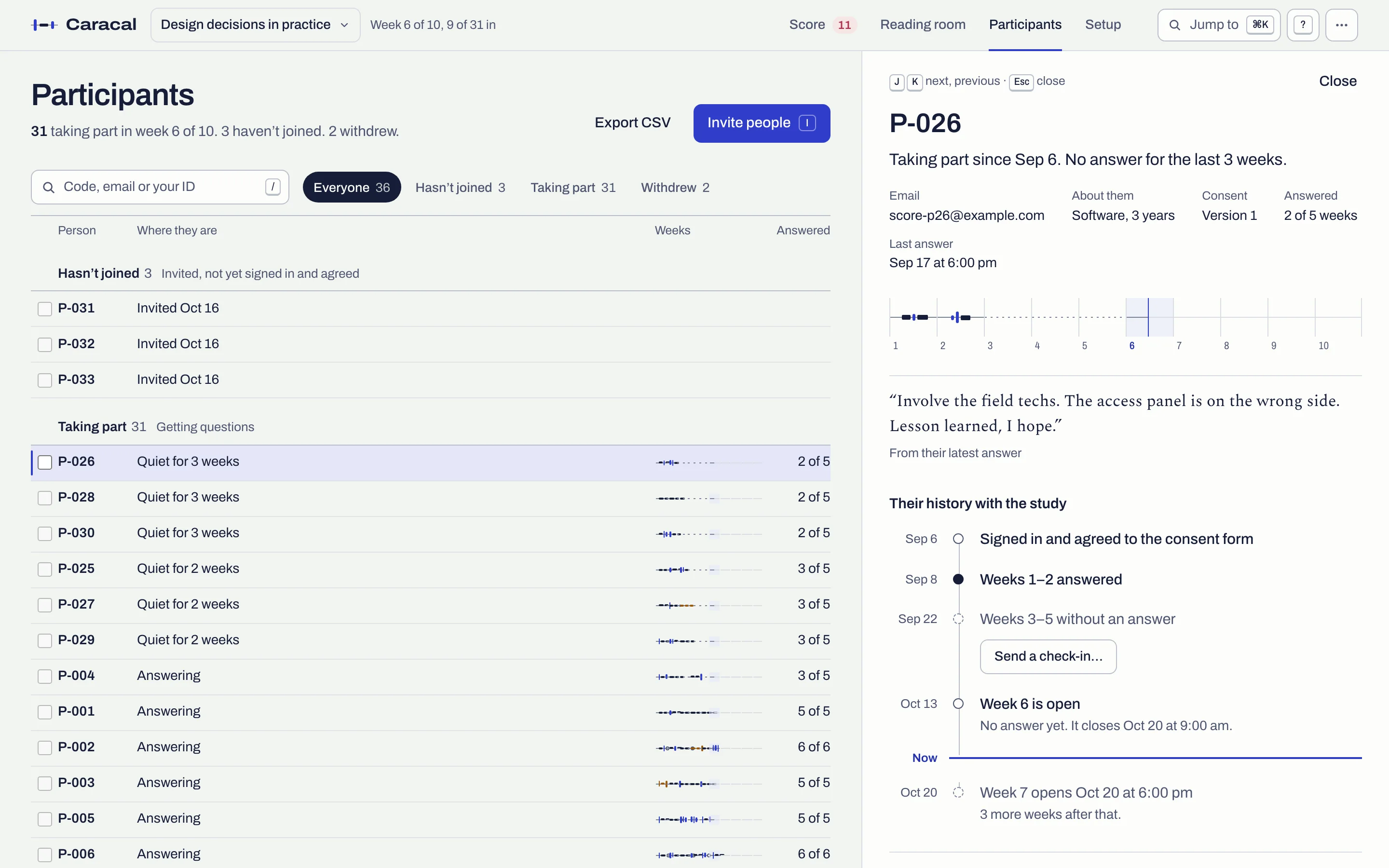Image resolution: width=1389 pixels, height=868 pixels.
Task: Click the Caracal logo icon
Action: [44, 25]
